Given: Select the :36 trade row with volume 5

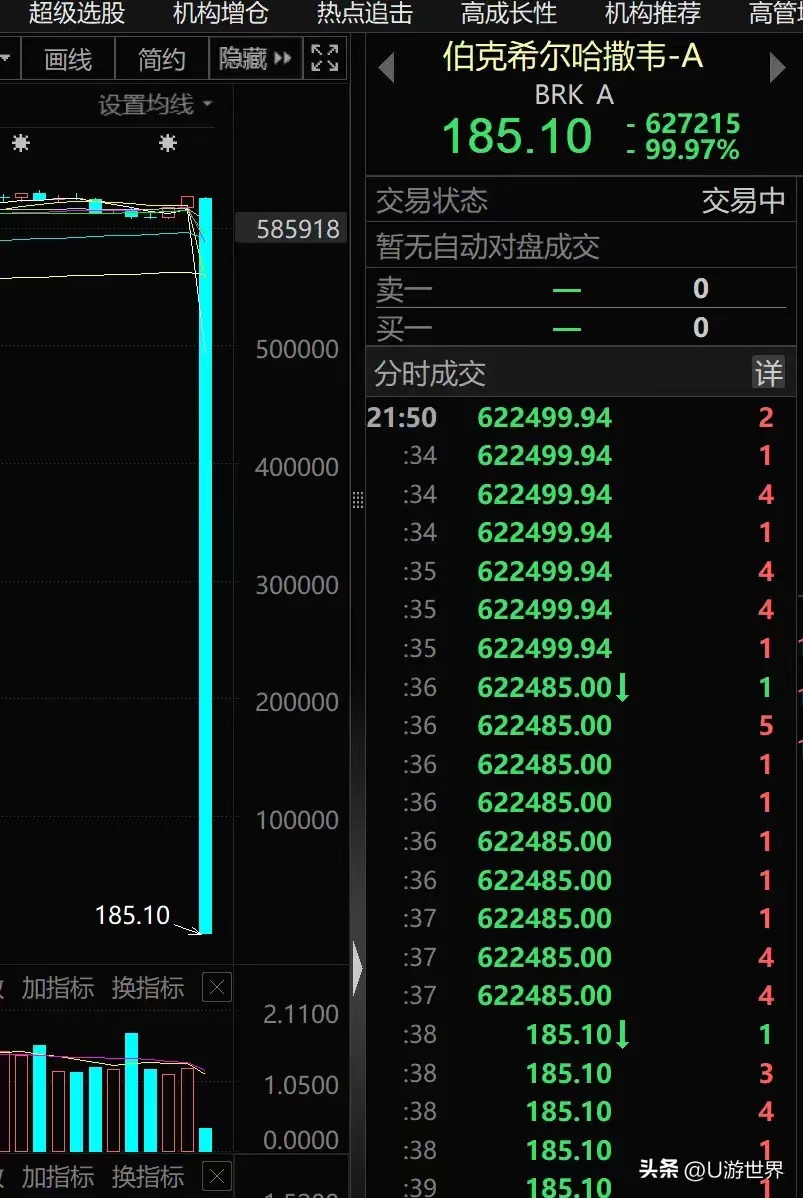Looking at the screenshot, I should [581, 725].
